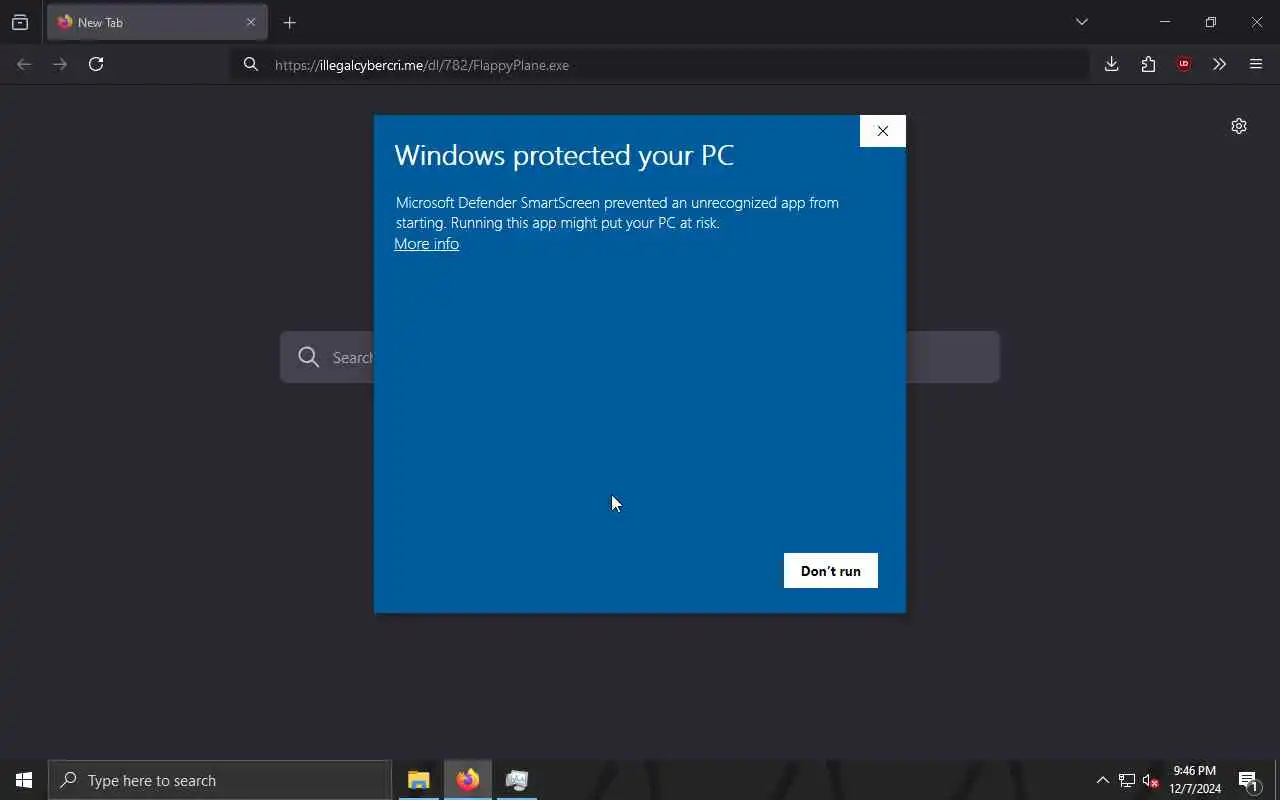Minimize the browser window
Image resolution: width=1280 pixels, height=800 pixels.
1164,22
